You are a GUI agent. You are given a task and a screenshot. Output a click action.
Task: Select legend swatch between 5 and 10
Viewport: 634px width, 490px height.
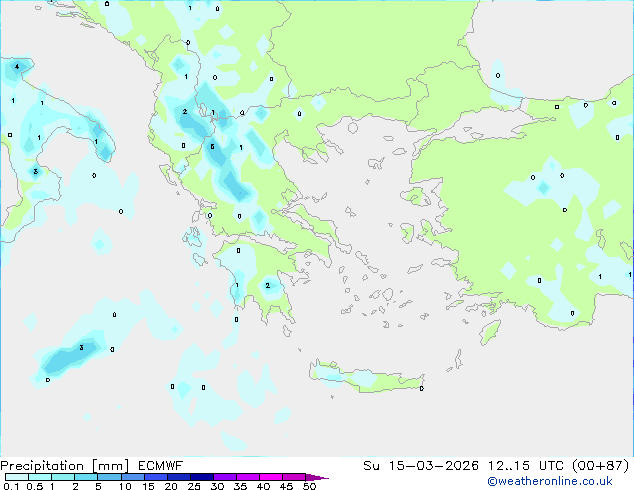click(x=109, y=477)
